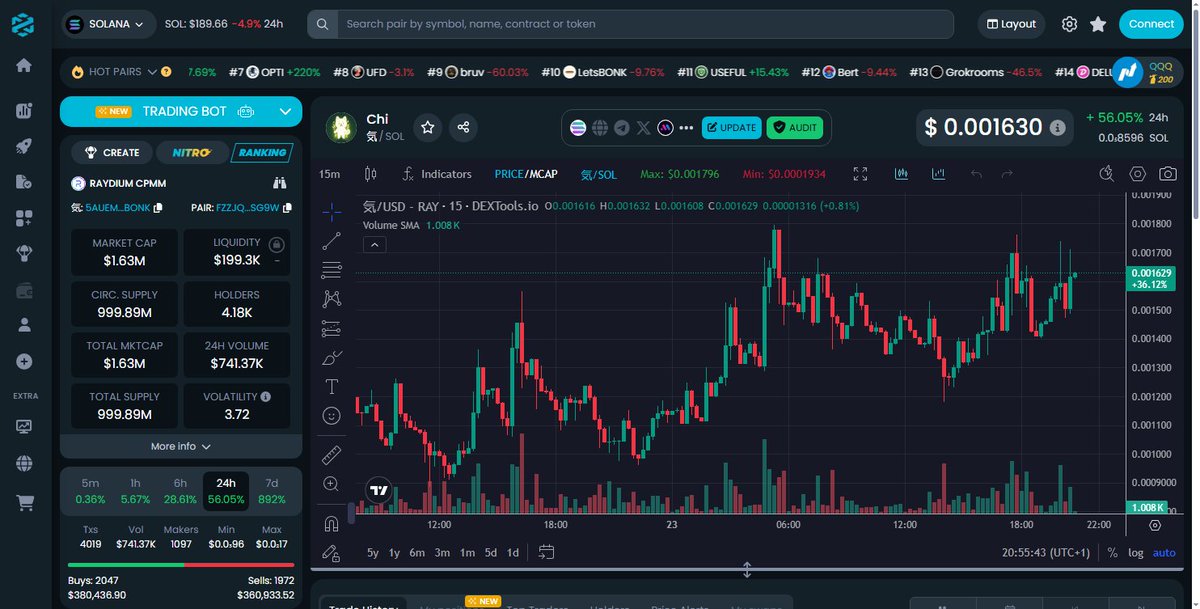Toggle chart fullscreen mode
The image size is (1200, 609).
tap(860, 174)
